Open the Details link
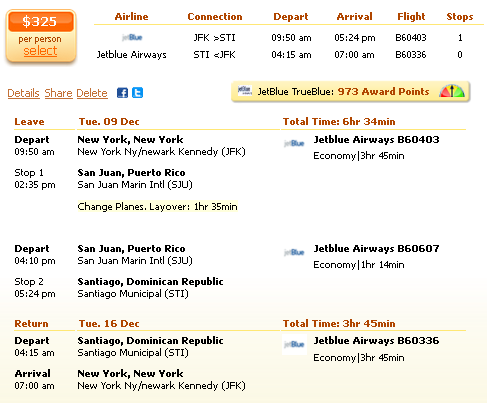 pyautogui.click(x=23, y=93)
